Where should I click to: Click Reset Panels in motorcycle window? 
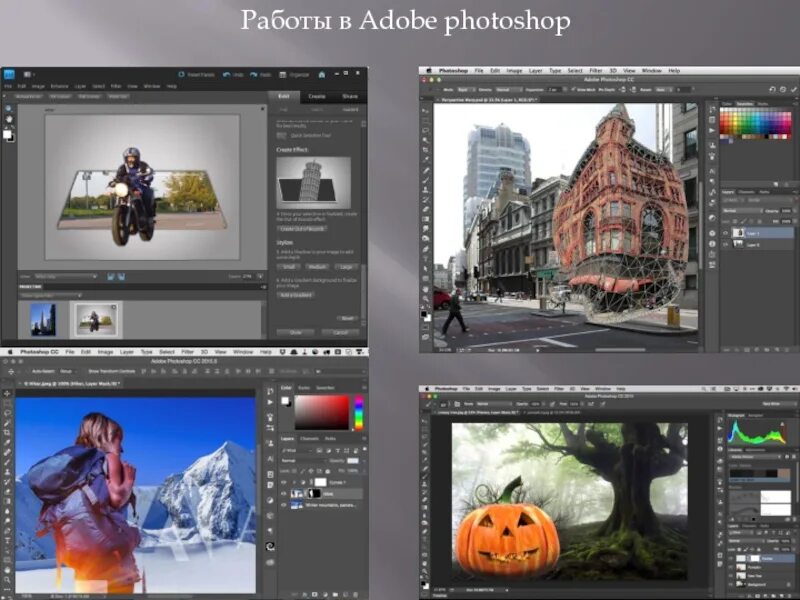tap(196, 74)
